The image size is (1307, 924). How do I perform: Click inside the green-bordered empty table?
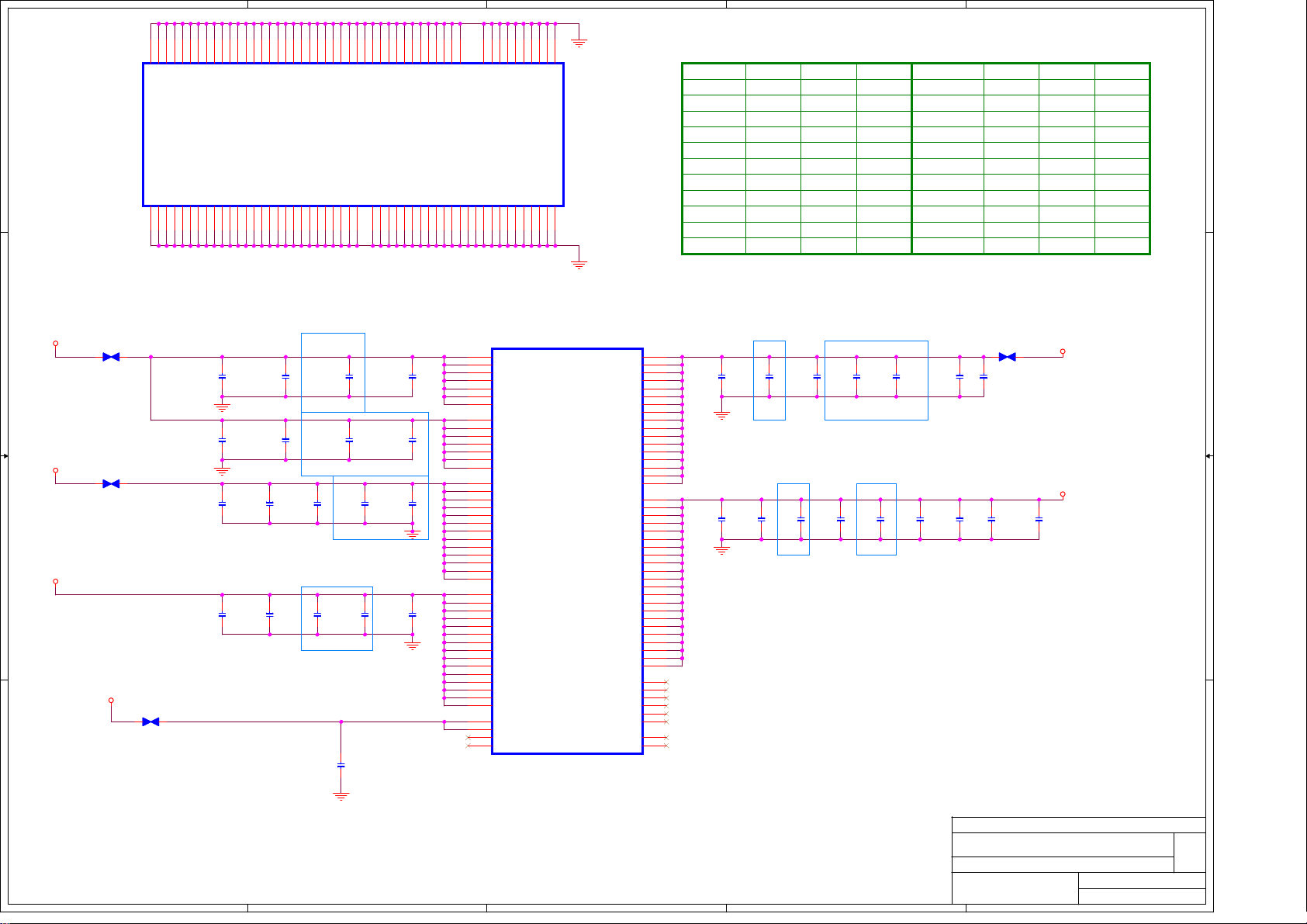tap(915, 159)
